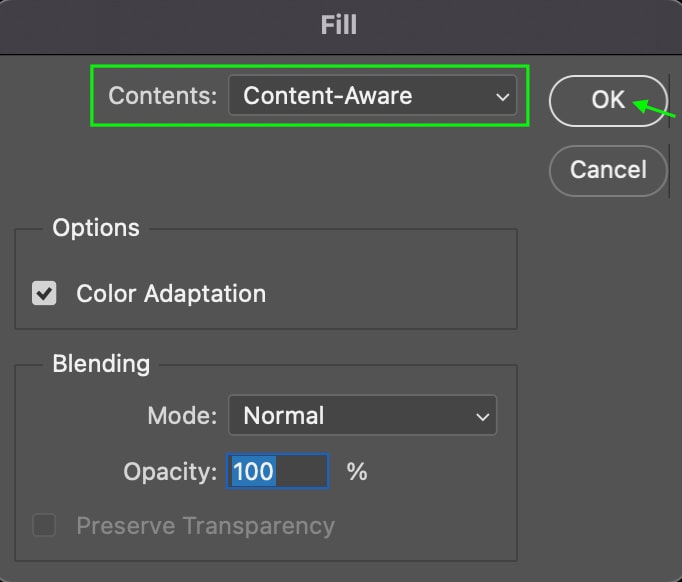
Task: Select the highlighted 100 opacity value
Action: pos(254,471)
